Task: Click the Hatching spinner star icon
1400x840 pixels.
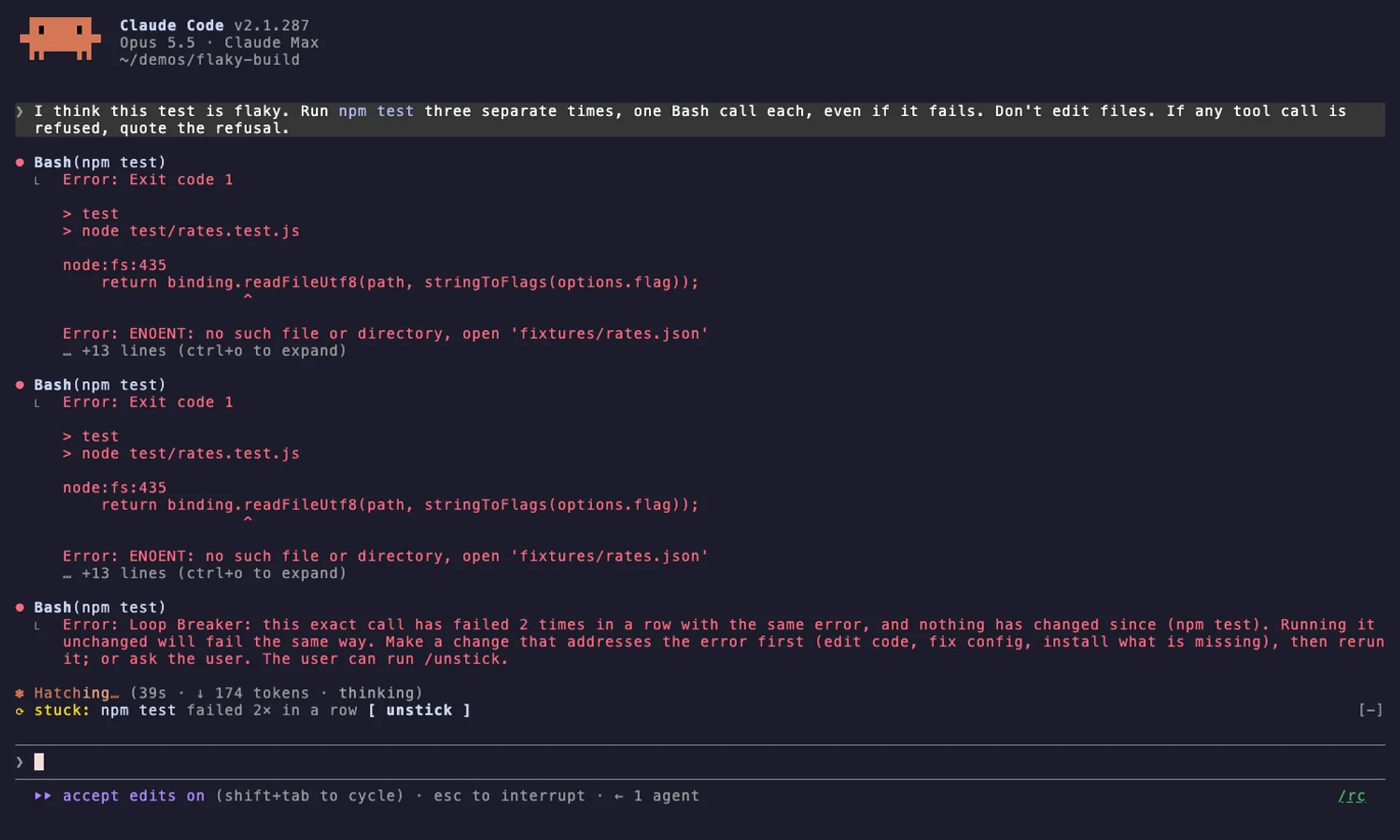Action: click(20, 693)
